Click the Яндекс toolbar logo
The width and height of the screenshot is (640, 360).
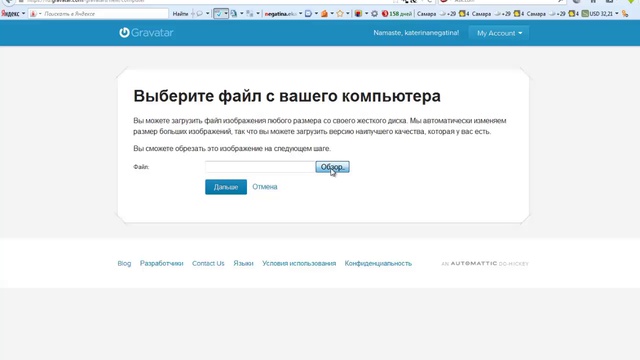click(x=10, y=14)
